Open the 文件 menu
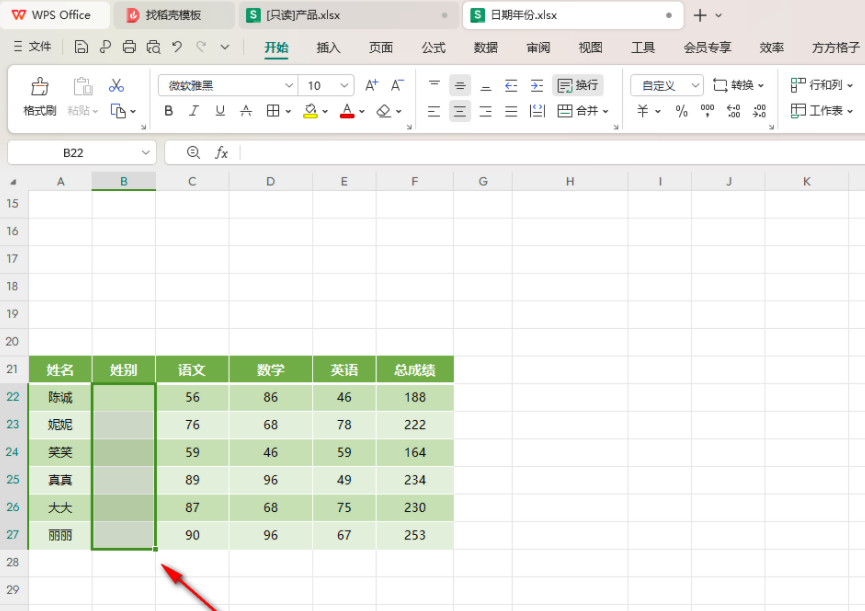The height and width of the screenshot is (611, 865). (33, 47)
